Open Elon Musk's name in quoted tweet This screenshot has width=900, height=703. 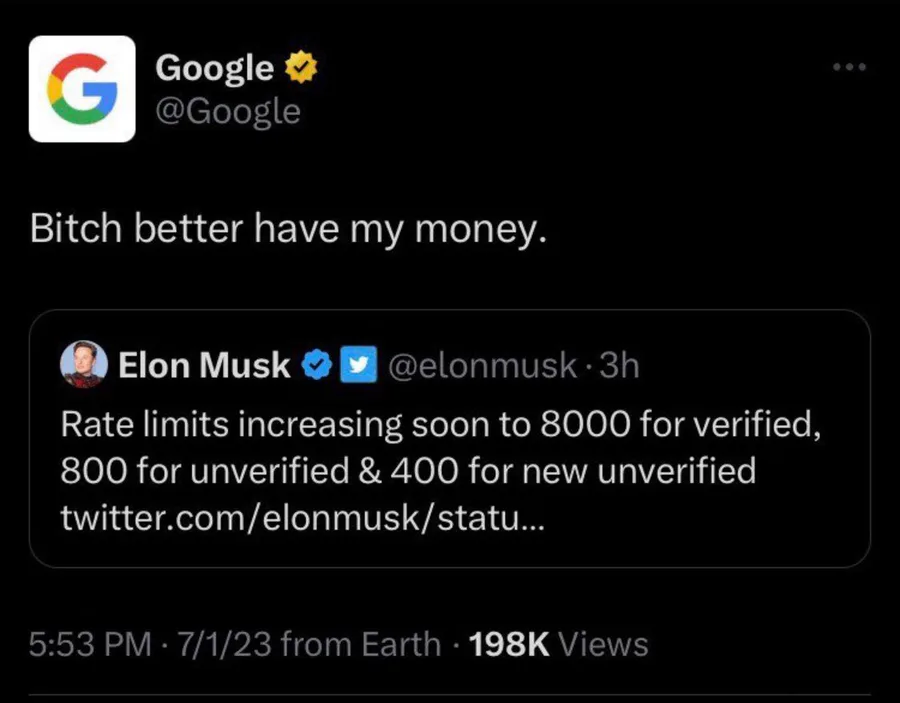coord(204,365)
